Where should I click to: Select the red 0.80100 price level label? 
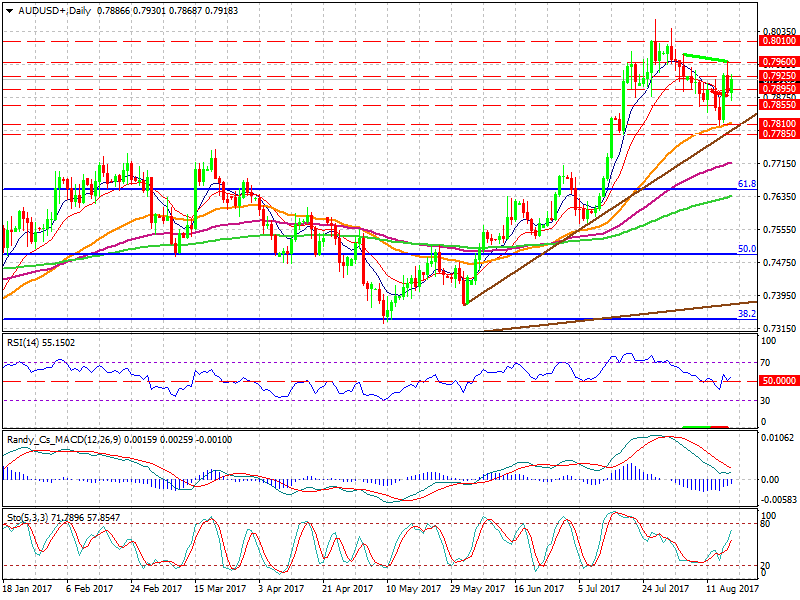tap(777, 41)
